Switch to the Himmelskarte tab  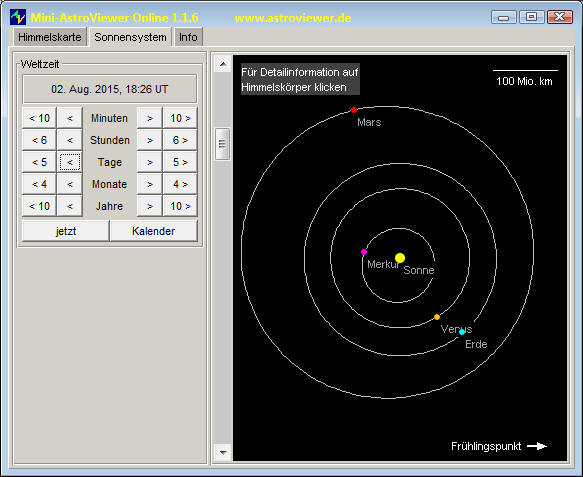(50, 37)
